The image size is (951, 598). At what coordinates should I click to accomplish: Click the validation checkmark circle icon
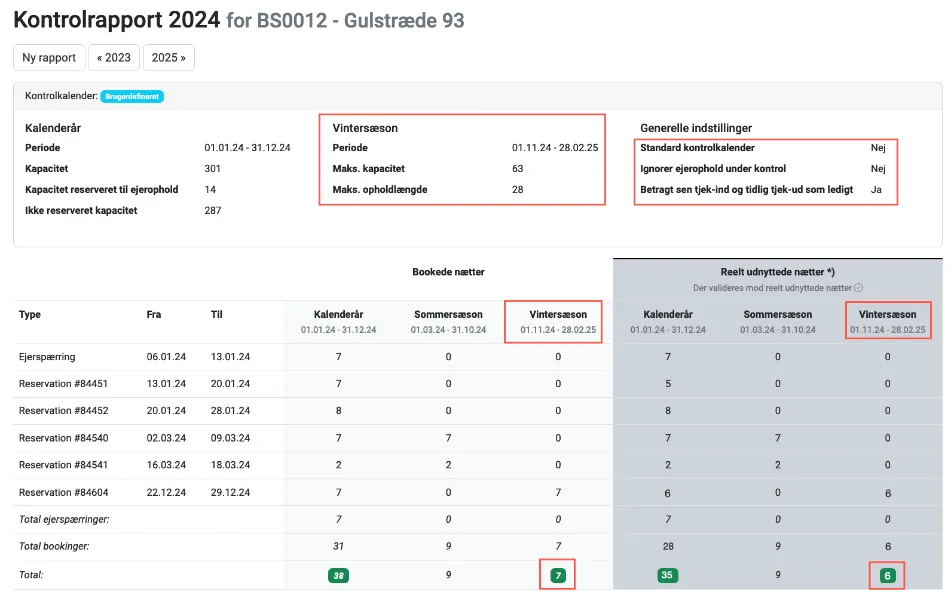click(859, 288)
